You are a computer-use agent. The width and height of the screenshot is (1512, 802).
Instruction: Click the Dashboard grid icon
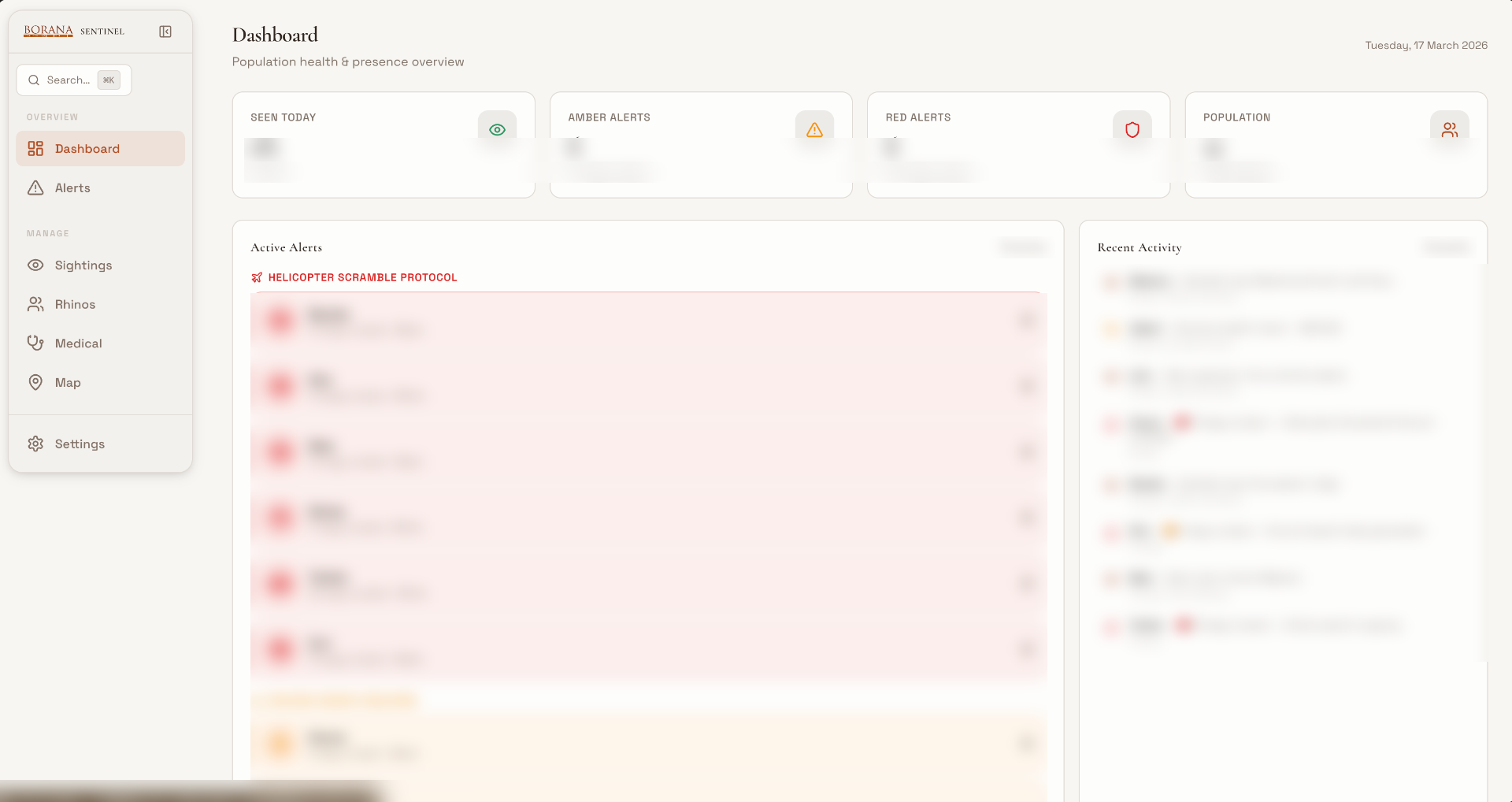point(35,148)
